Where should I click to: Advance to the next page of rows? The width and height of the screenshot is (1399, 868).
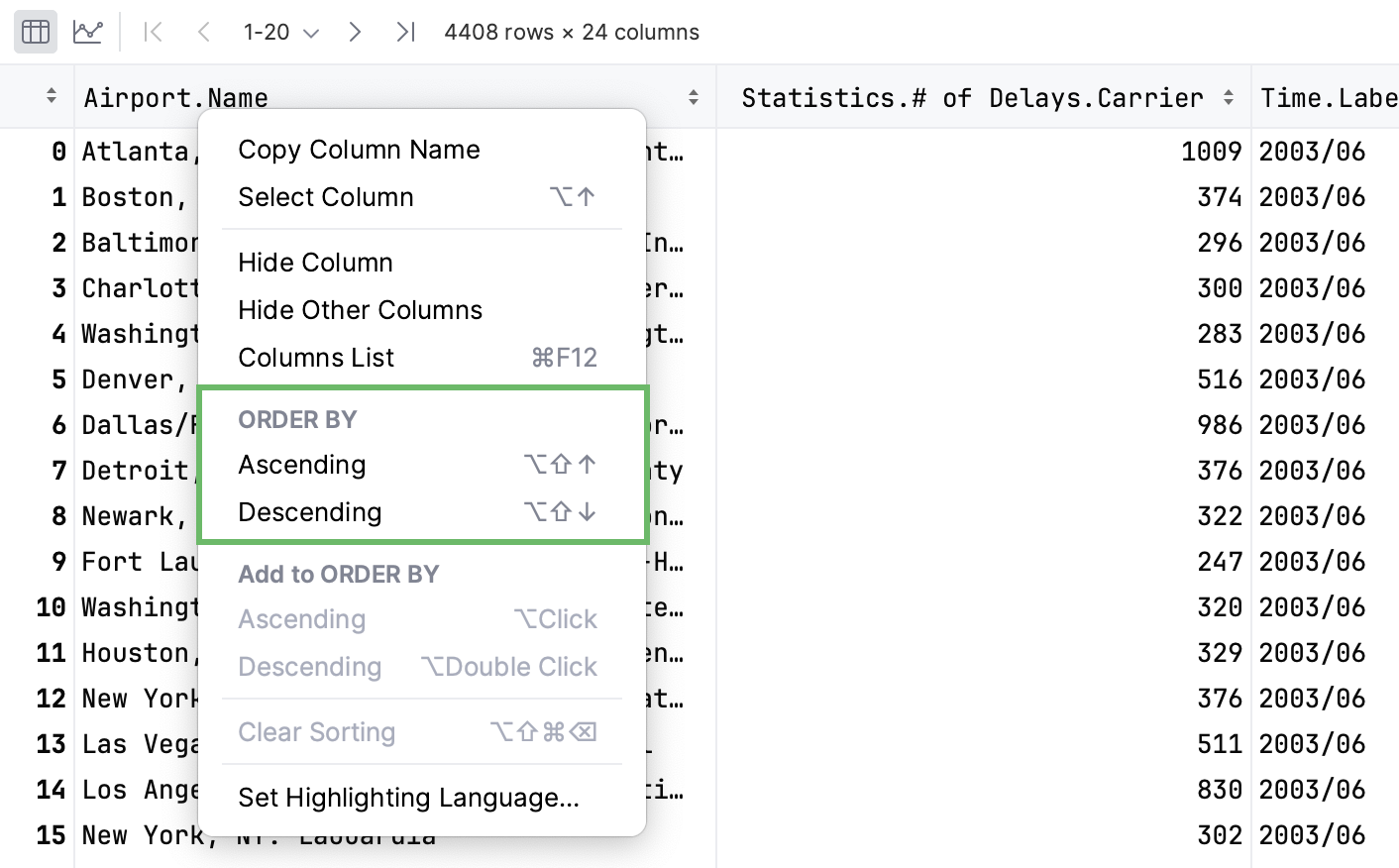pos(355,31)
